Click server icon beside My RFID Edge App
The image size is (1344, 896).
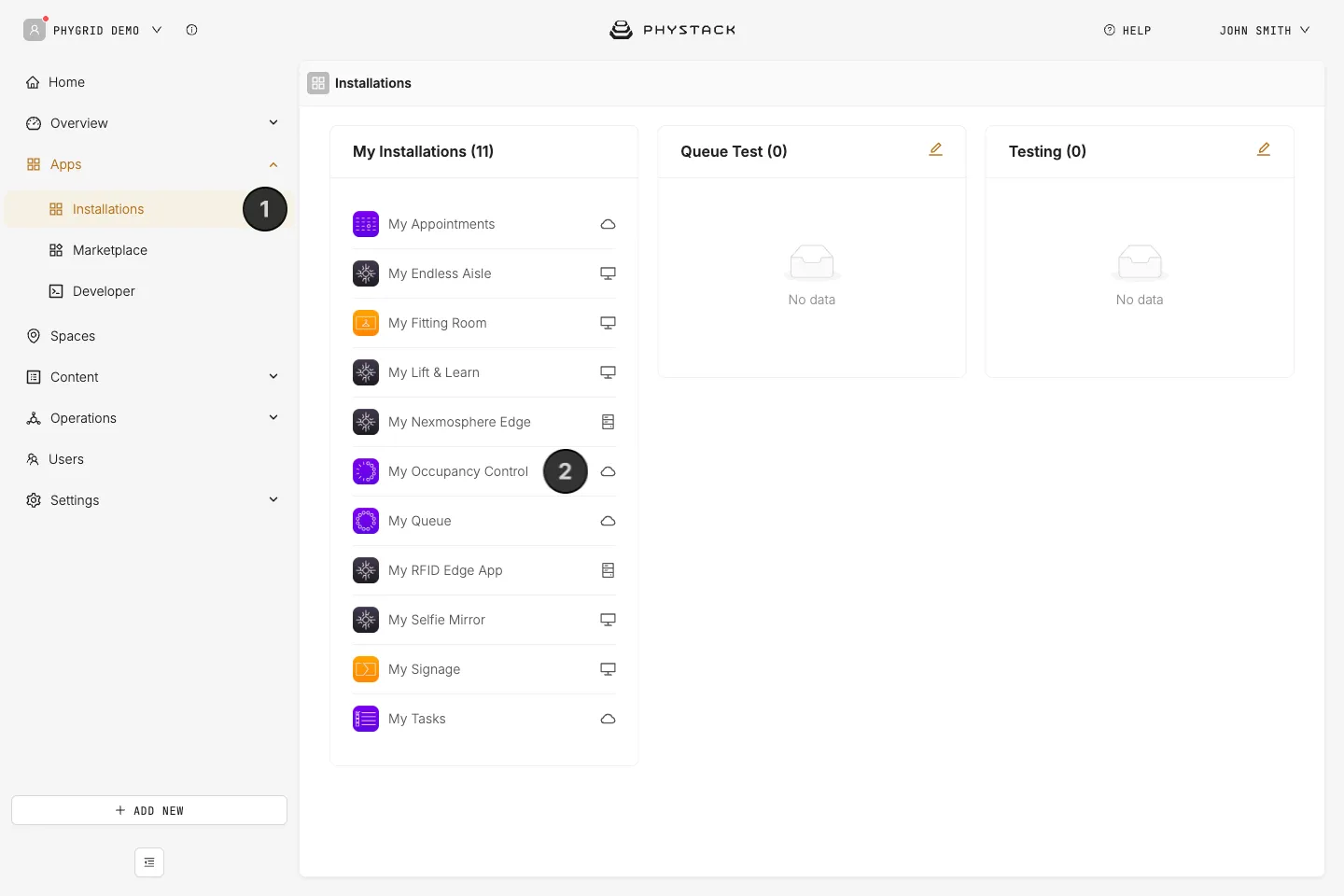(x=608, y=570)
